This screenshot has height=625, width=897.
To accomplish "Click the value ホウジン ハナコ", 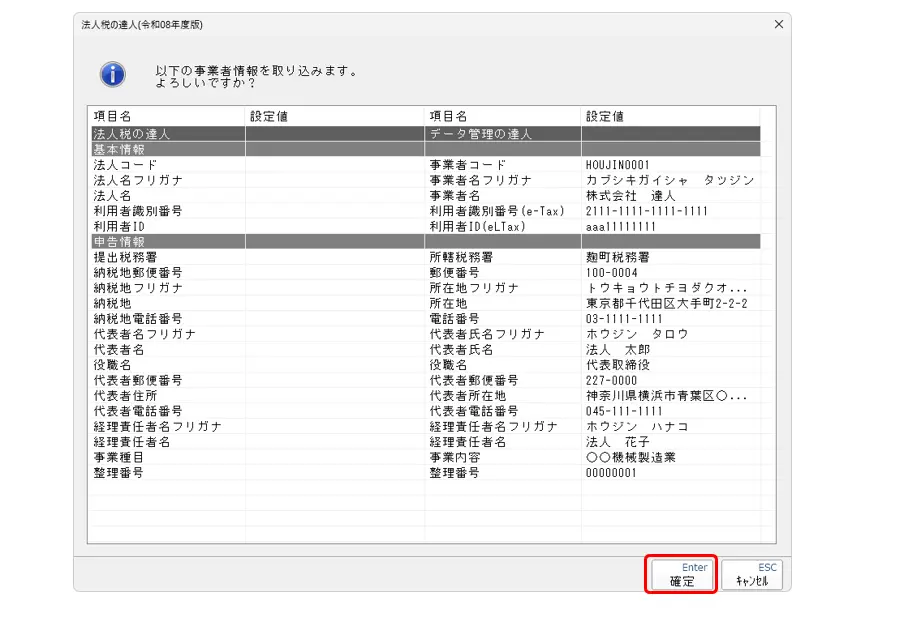I will pyautogui.click(x=637, y=427).
